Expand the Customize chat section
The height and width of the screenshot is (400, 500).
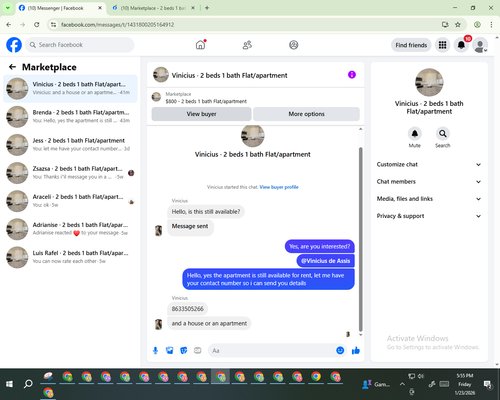click(429, 164)
